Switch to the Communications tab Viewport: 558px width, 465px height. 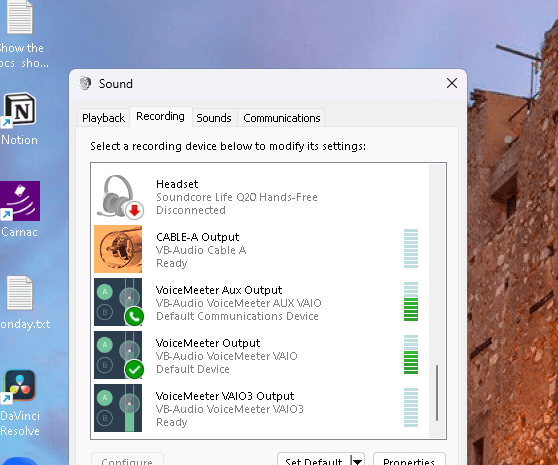coord(281,118)
